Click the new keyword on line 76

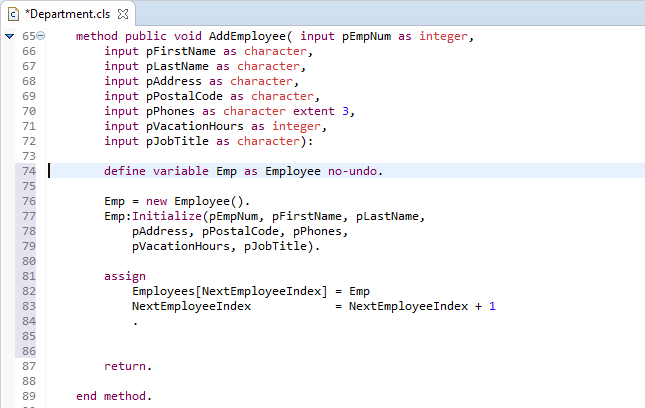[156, 201]
